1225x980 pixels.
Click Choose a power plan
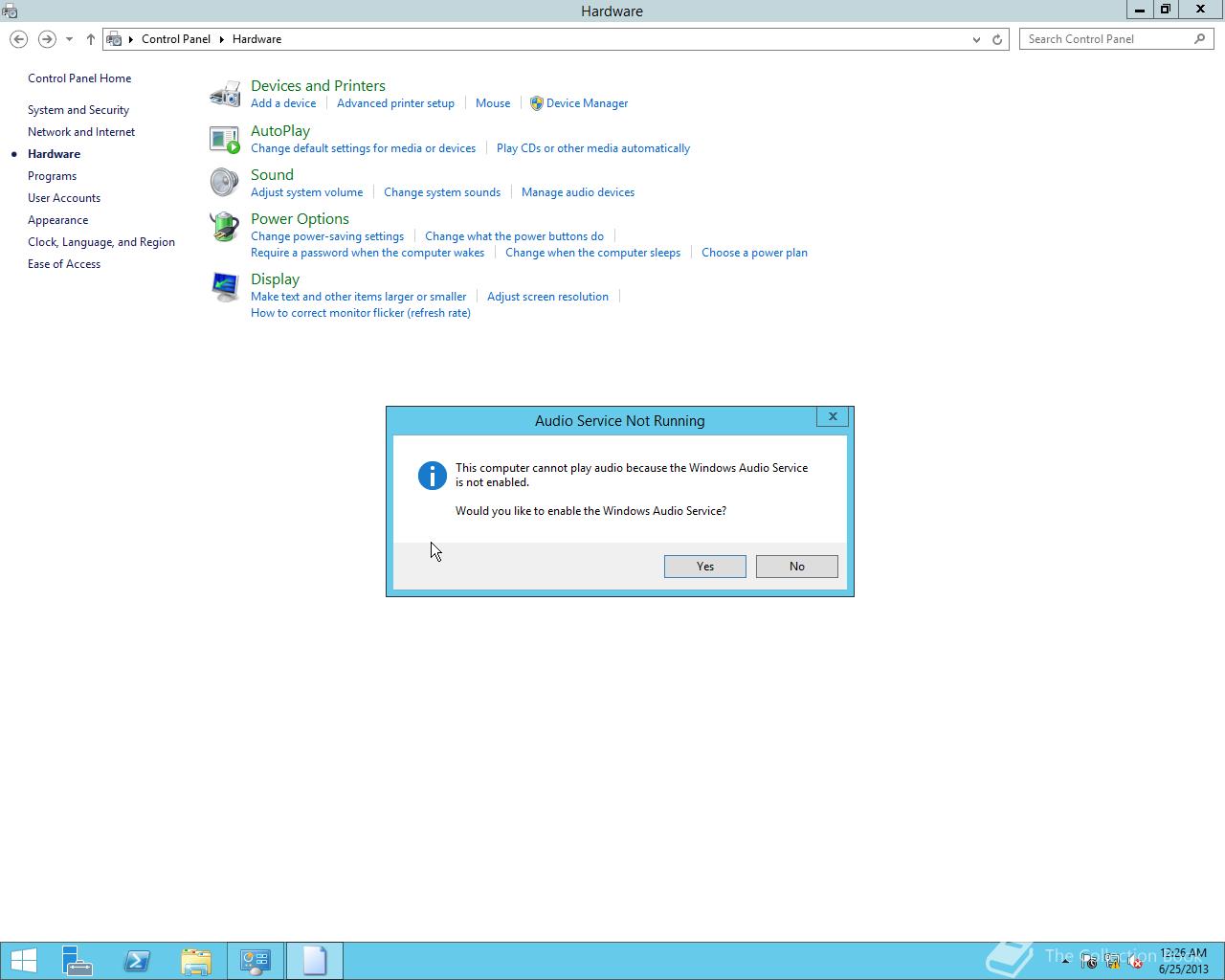pos(754,253)
